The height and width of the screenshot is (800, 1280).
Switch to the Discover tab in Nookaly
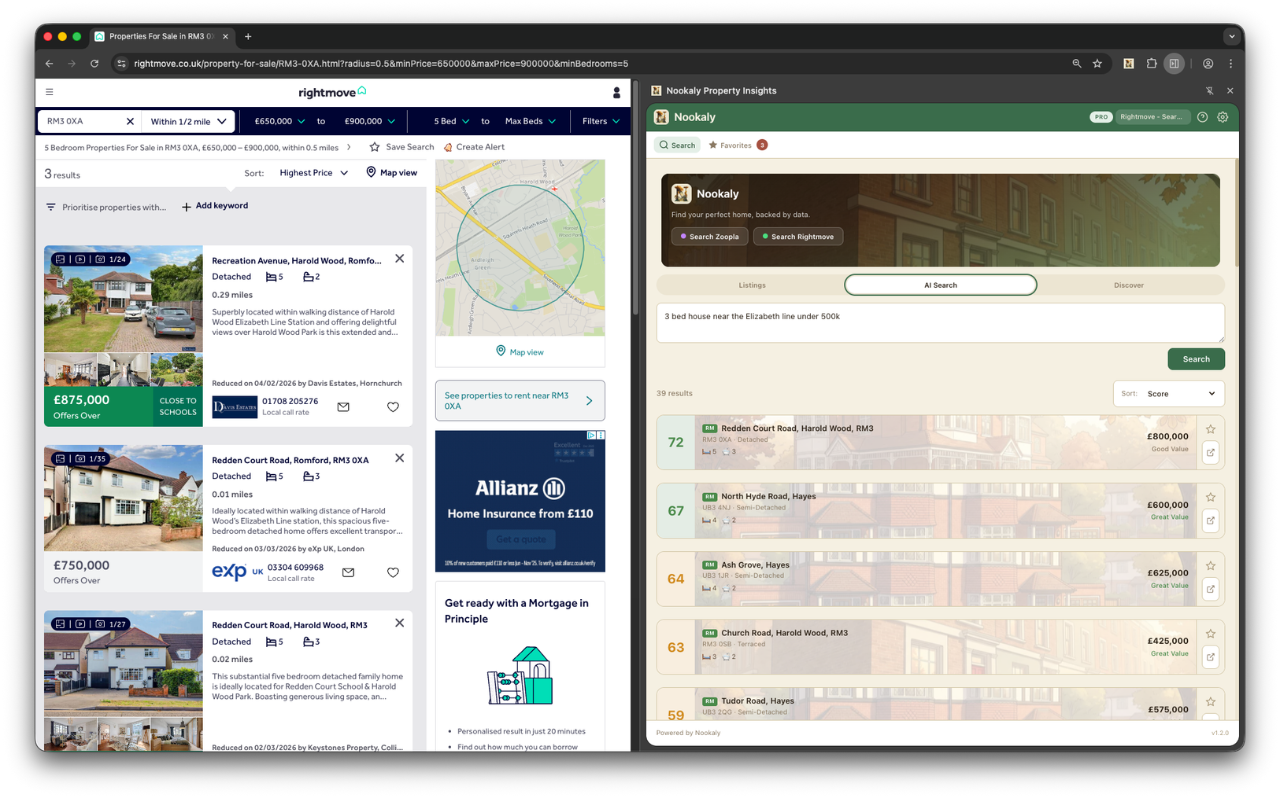coord(1128,284)
